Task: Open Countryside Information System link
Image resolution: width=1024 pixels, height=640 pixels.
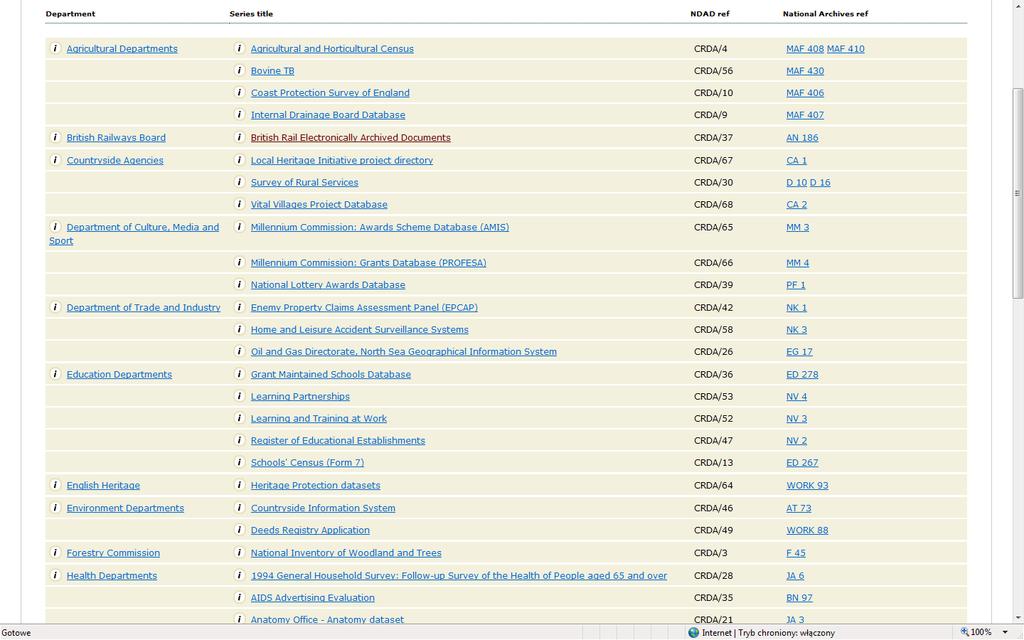Action: [x=323, y=508]
